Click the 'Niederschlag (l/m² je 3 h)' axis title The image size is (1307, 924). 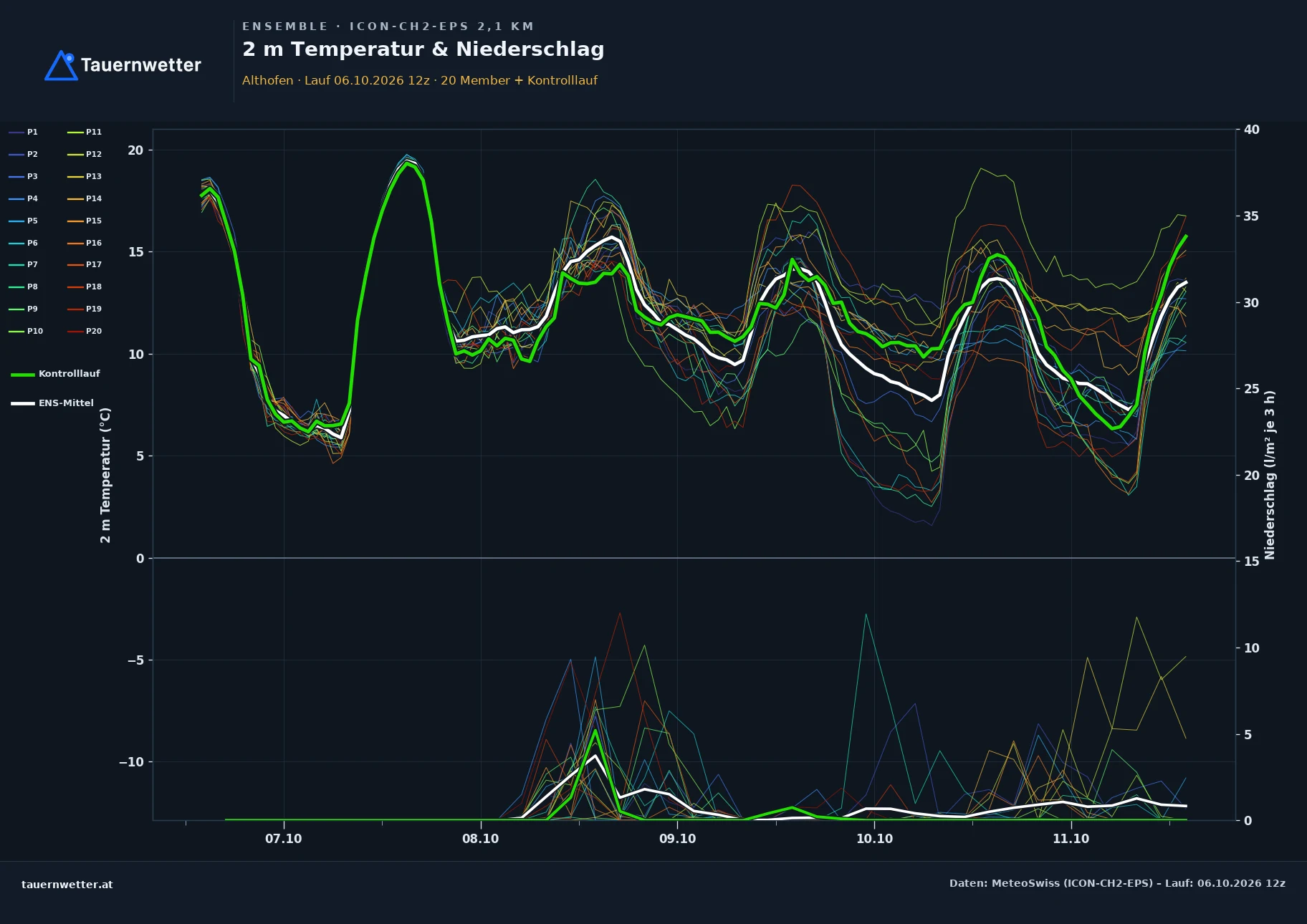(1270, 475)
